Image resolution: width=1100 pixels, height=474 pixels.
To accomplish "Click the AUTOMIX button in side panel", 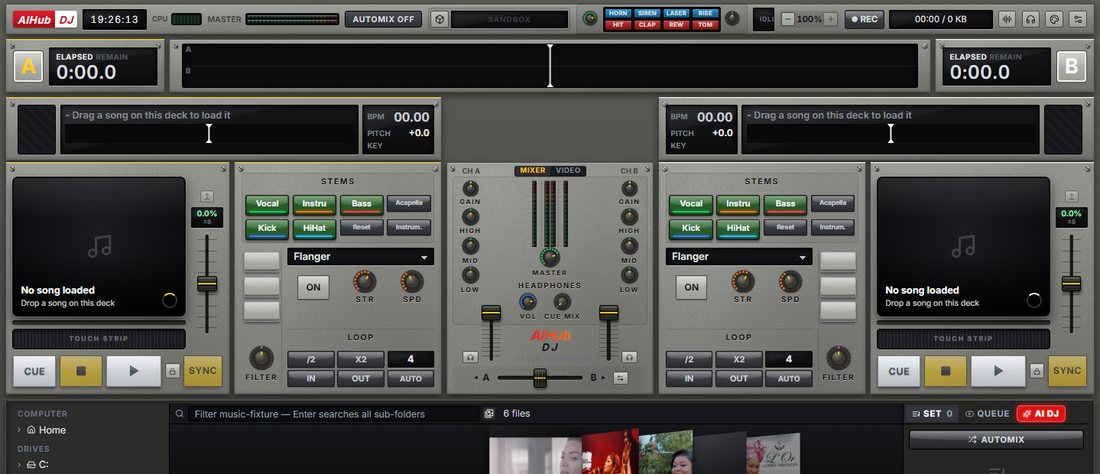I will tap(996, 440).
